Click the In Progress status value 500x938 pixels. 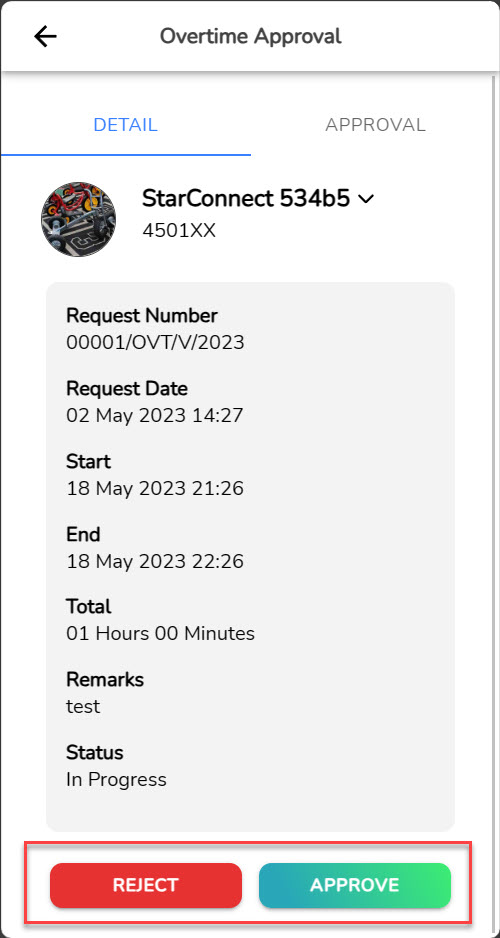[116, 779]
